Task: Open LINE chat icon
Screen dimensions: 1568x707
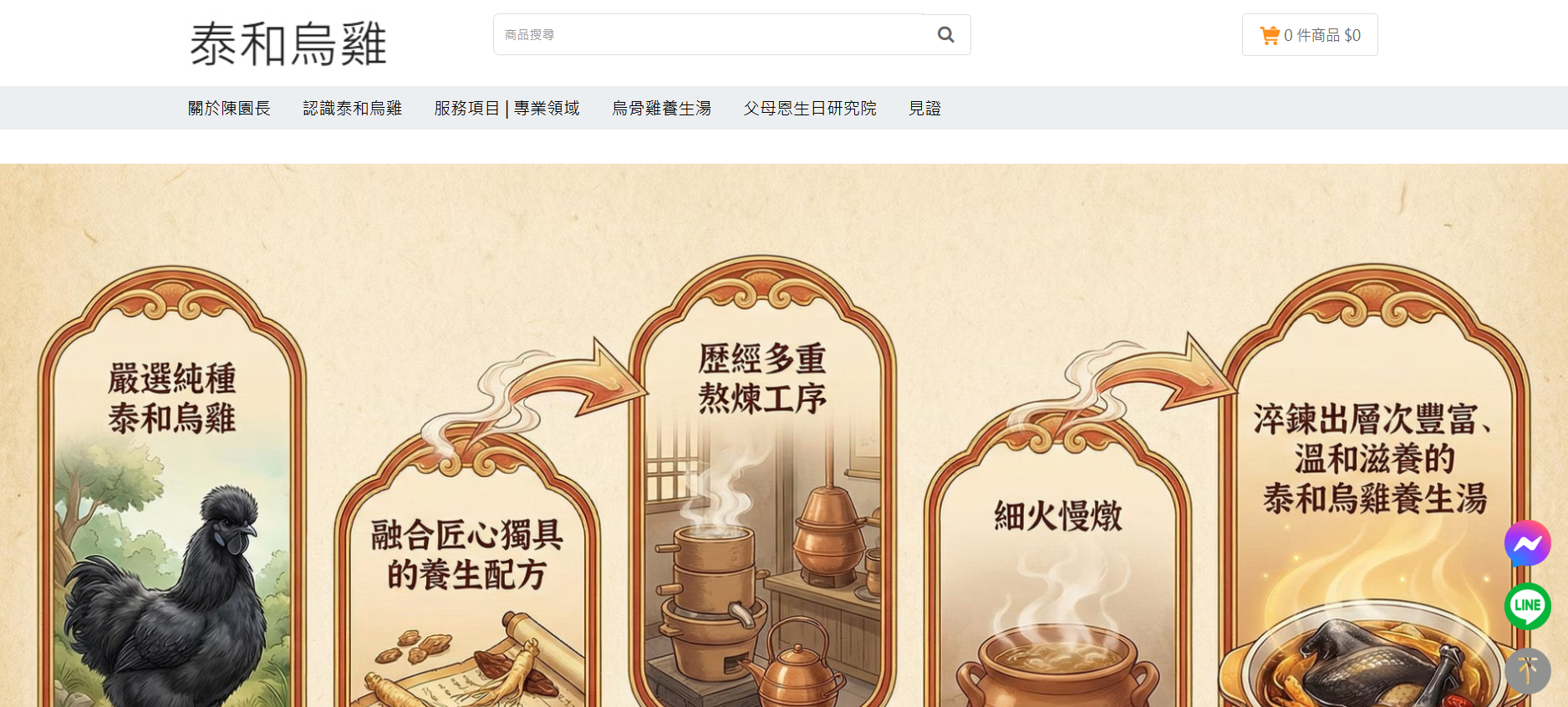Action: click(x=1527, y=606)
